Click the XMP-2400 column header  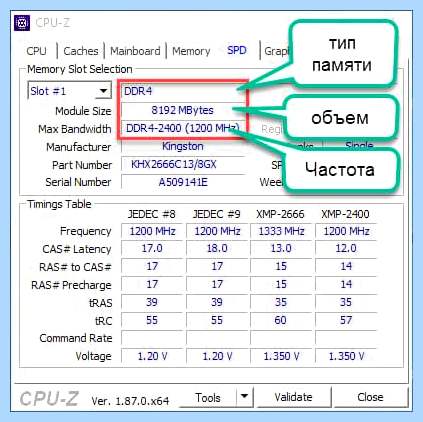tap(345, 214)
